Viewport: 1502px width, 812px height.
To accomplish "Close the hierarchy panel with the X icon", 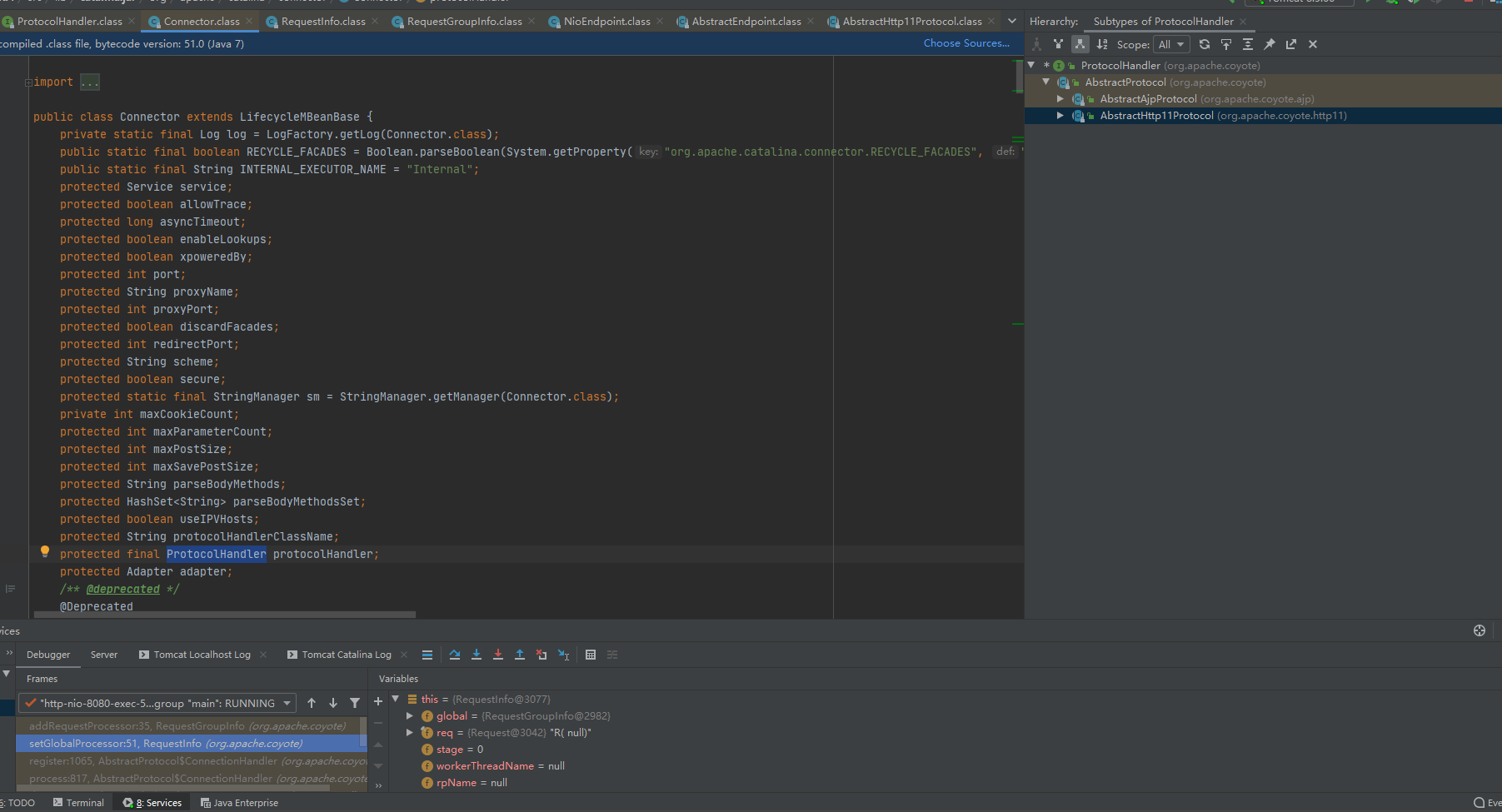I will (x=1313, y=44).
